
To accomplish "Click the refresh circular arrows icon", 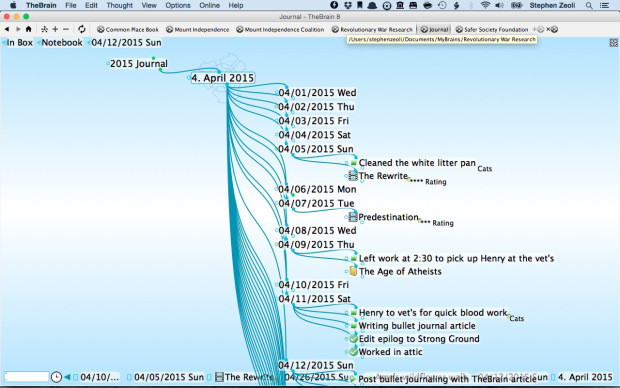I will pyautogui.click(x=81, y=29).
